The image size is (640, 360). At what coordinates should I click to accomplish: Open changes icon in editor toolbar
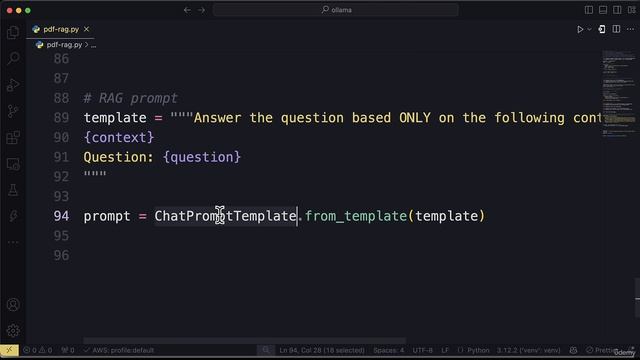pyautogui.click(x=602, y=29)
